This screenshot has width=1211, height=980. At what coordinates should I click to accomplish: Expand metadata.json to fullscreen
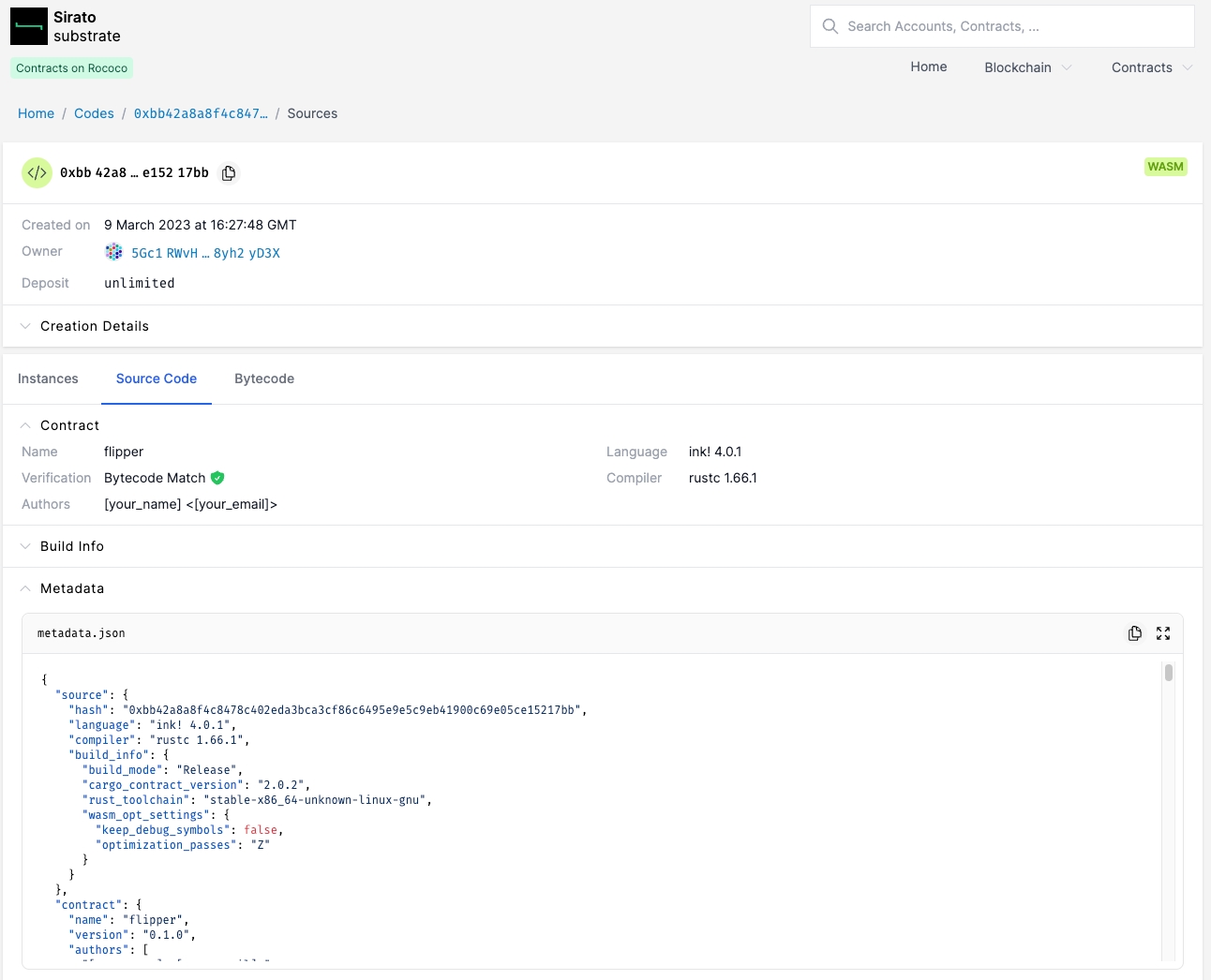(x=1163, y=633)
